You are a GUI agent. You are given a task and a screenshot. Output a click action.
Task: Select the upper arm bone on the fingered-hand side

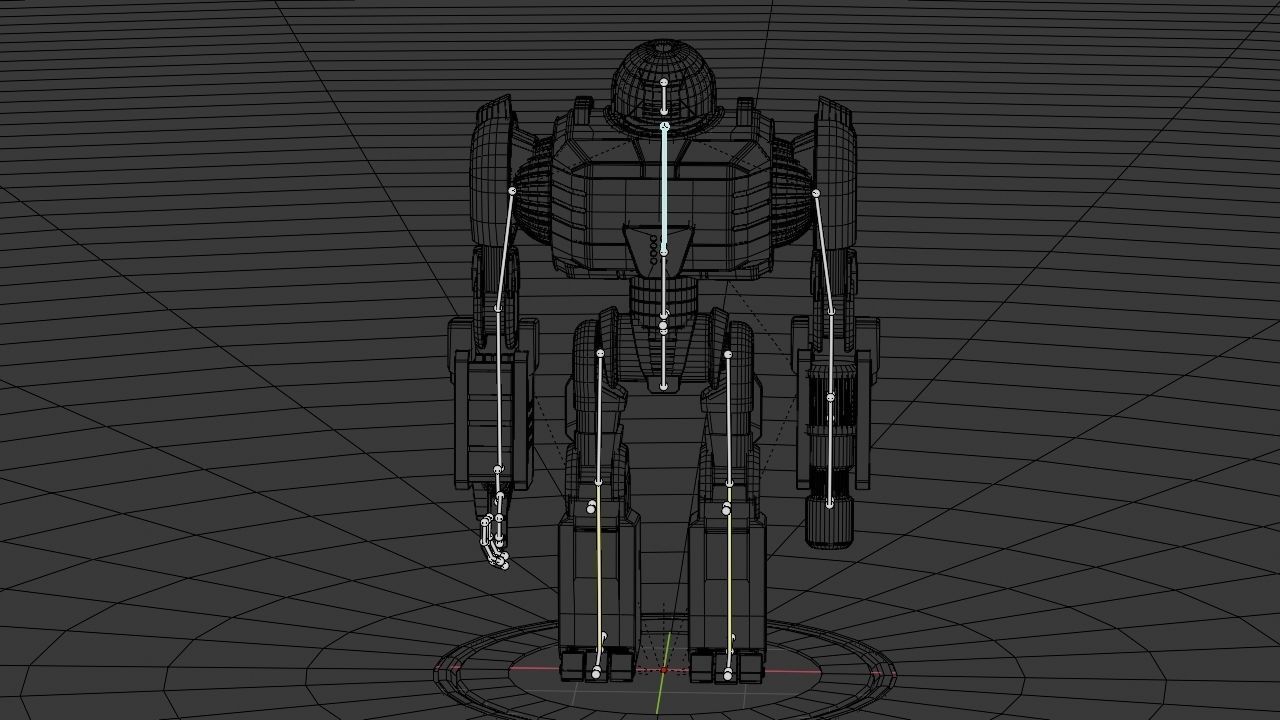tap(505, 249)
